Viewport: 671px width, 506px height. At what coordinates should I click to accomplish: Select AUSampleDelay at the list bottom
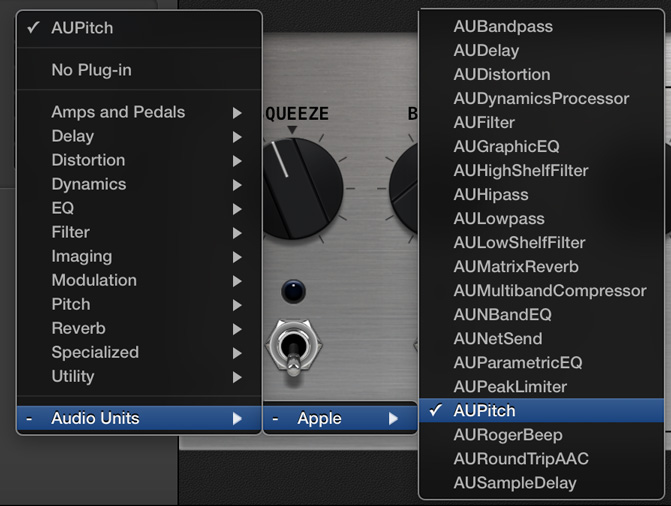click(541, 483)
